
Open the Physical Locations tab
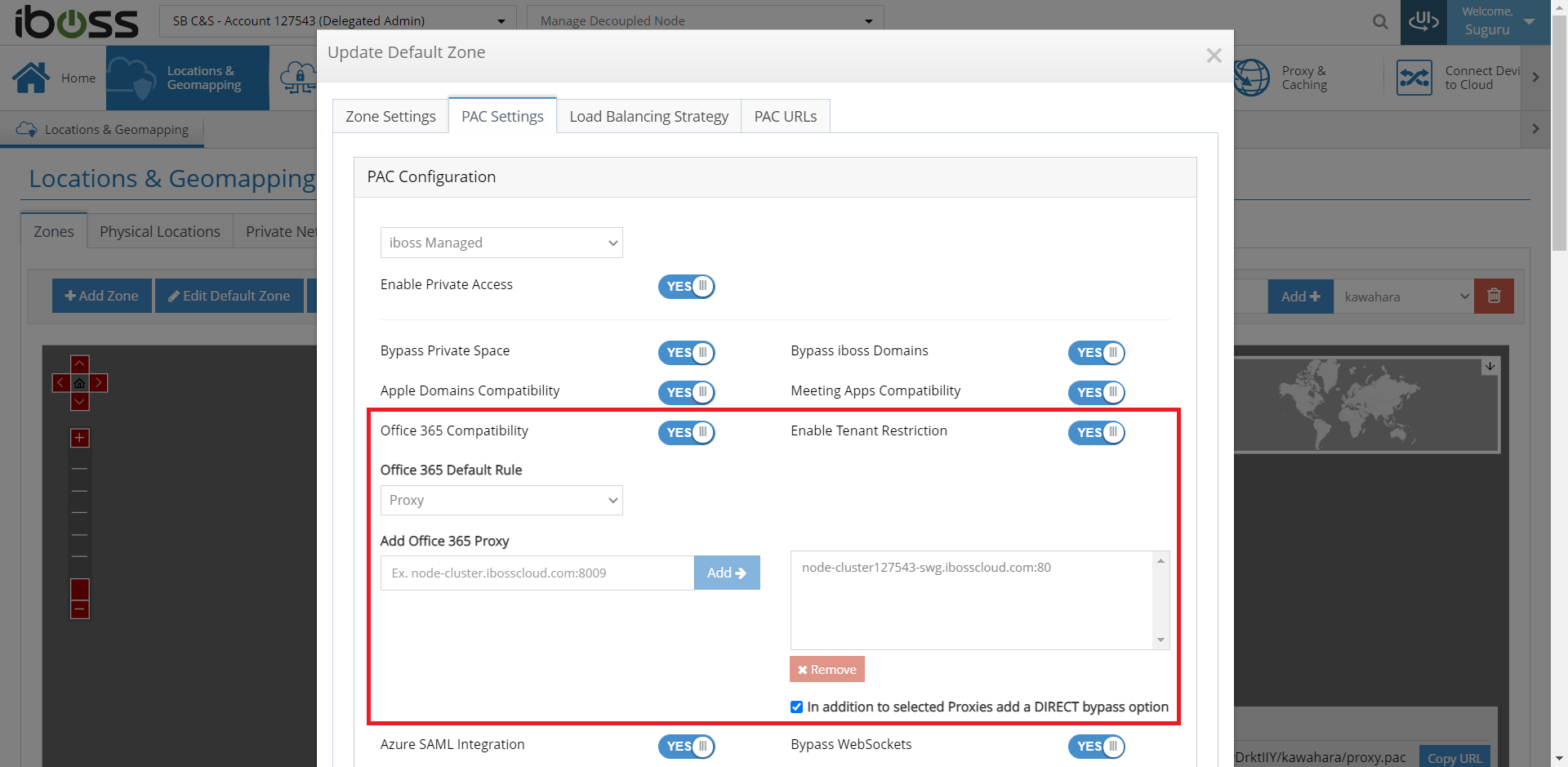coord(160,231)
